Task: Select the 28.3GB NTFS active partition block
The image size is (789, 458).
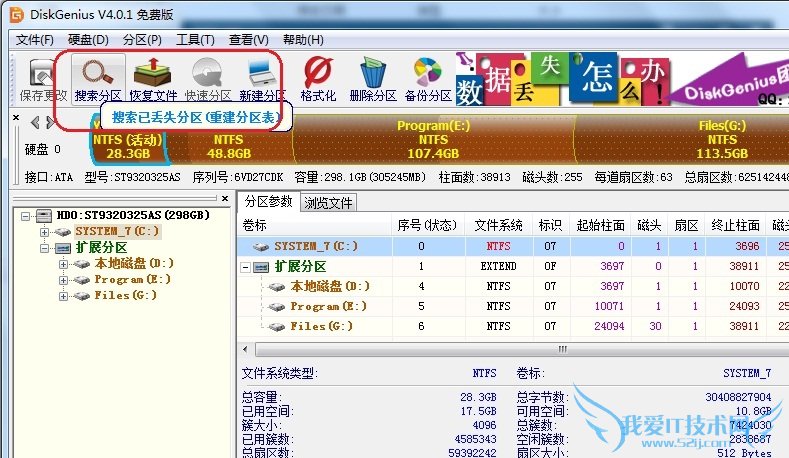Action: 128,140
